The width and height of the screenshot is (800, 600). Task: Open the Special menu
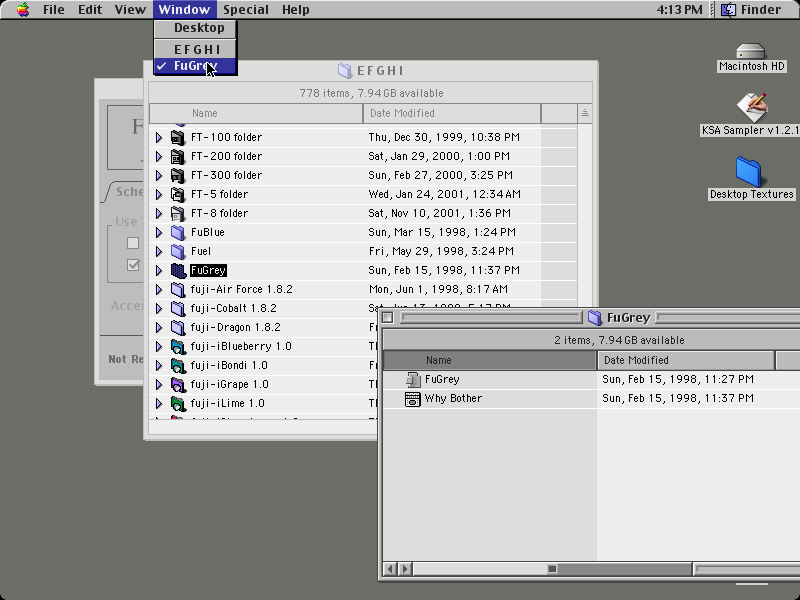point(246,9)
